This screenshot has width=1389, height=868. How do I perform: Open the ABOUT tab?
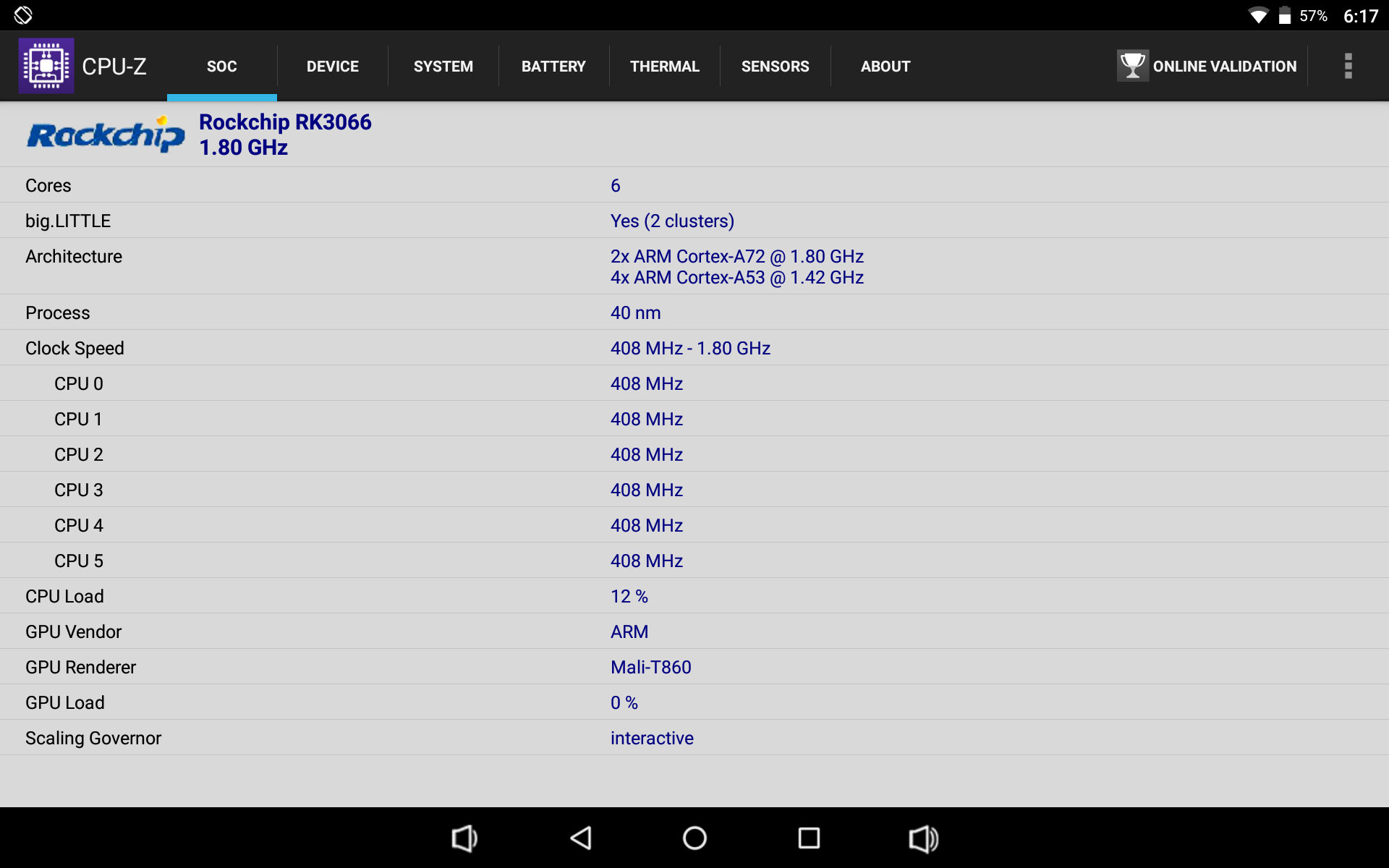(885, 67)
